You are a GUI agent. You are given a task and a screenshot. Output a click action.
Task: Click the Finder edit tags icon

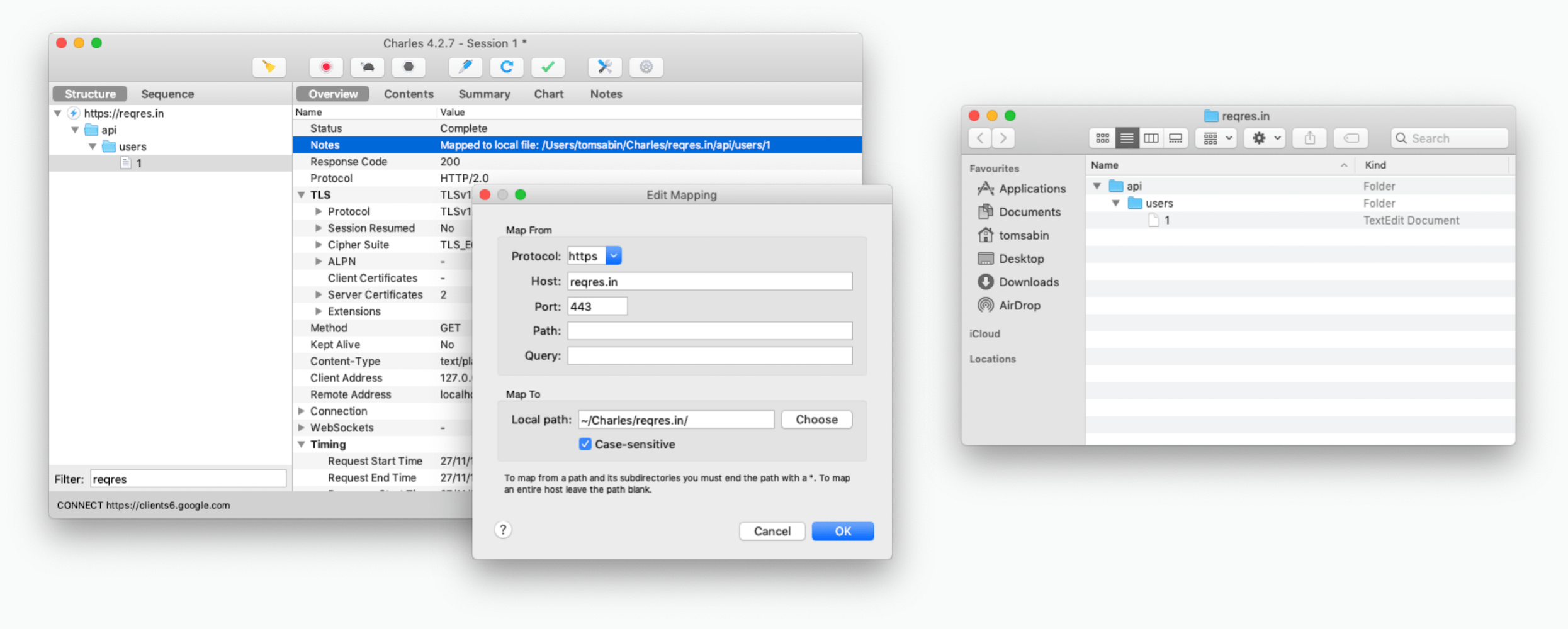[1351, 138]
